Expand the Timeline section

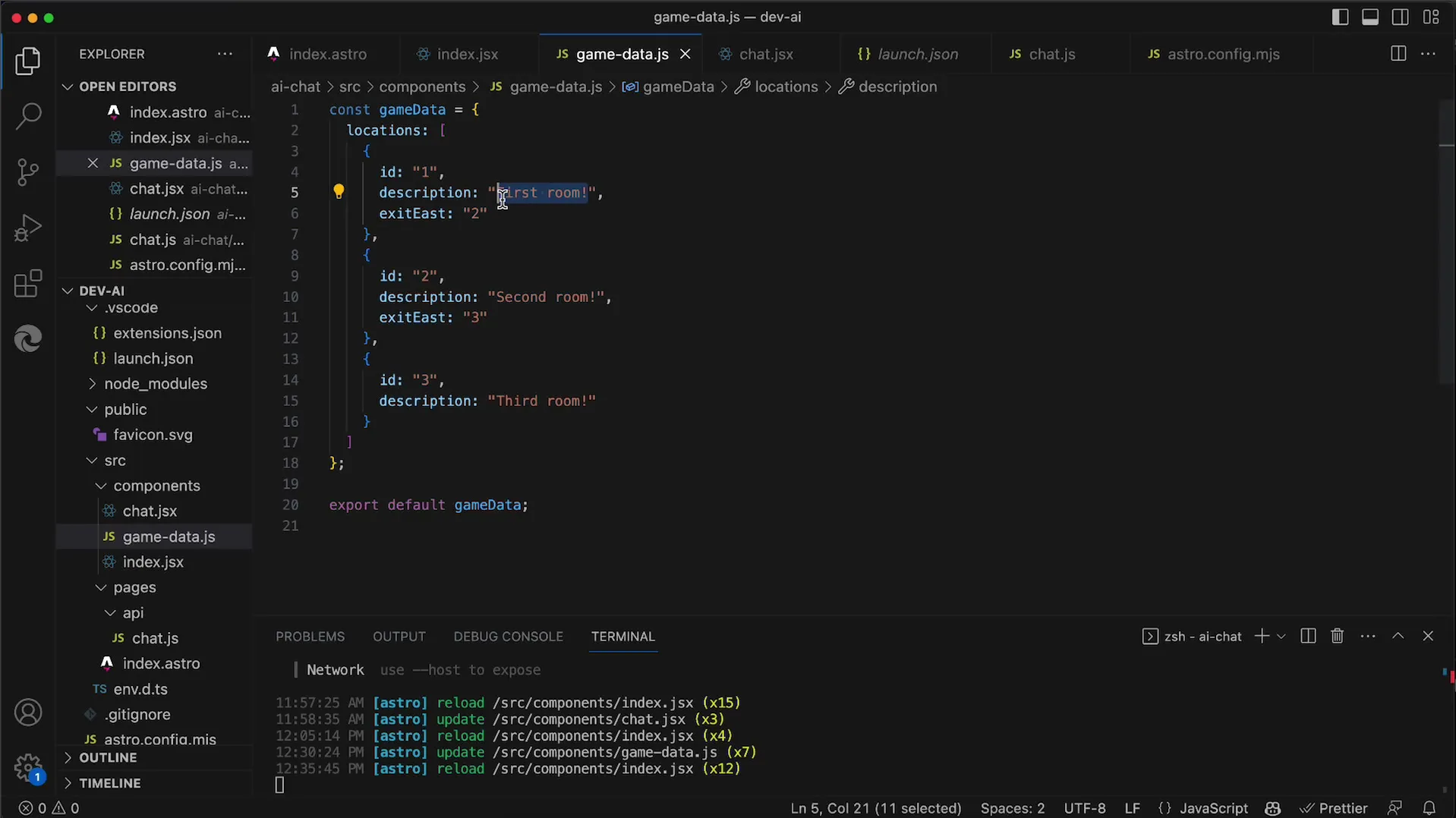(x=110, y=783)
